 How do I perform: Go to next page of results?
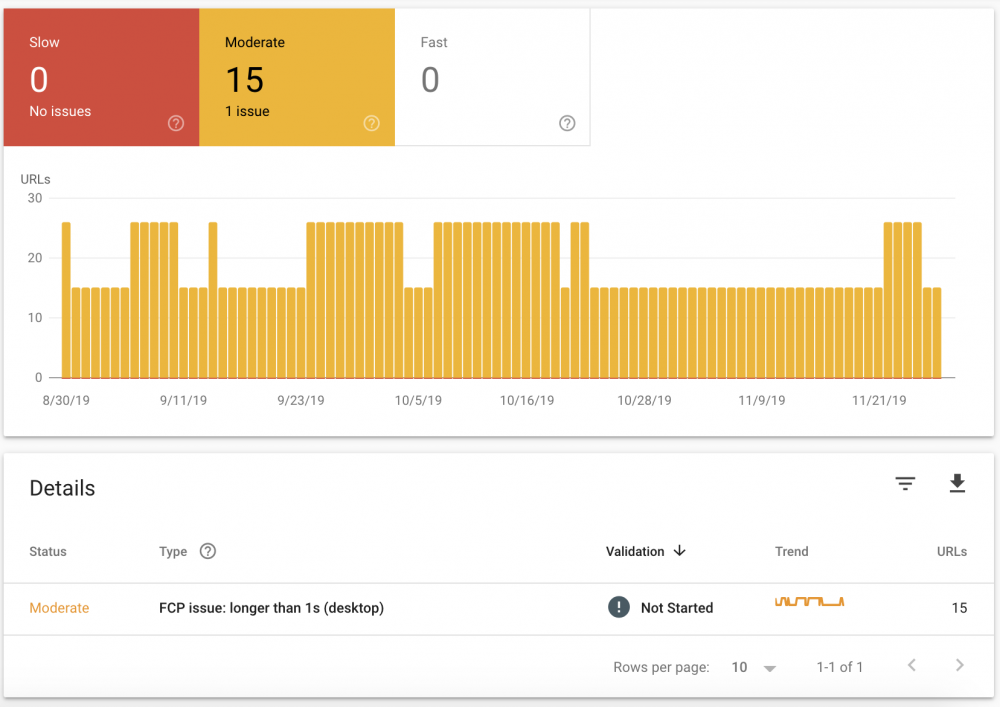(959, 666)
